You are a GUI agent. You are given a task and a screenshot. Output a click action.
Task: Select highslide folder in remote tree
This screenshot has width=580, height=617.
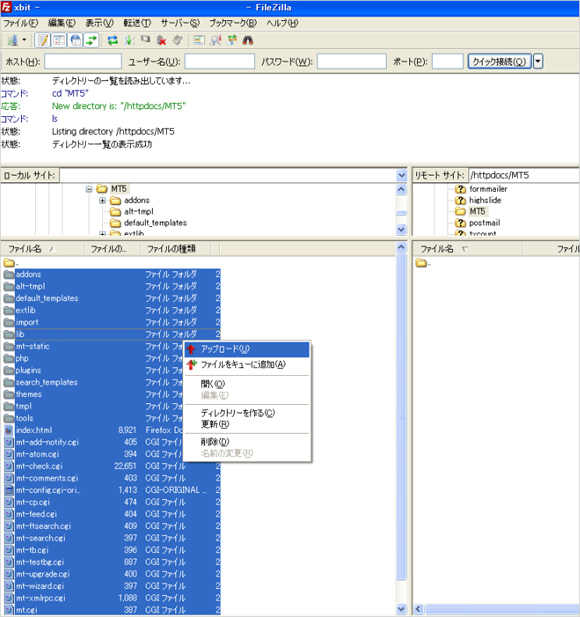pyautogui.click(x=485, y=200)
